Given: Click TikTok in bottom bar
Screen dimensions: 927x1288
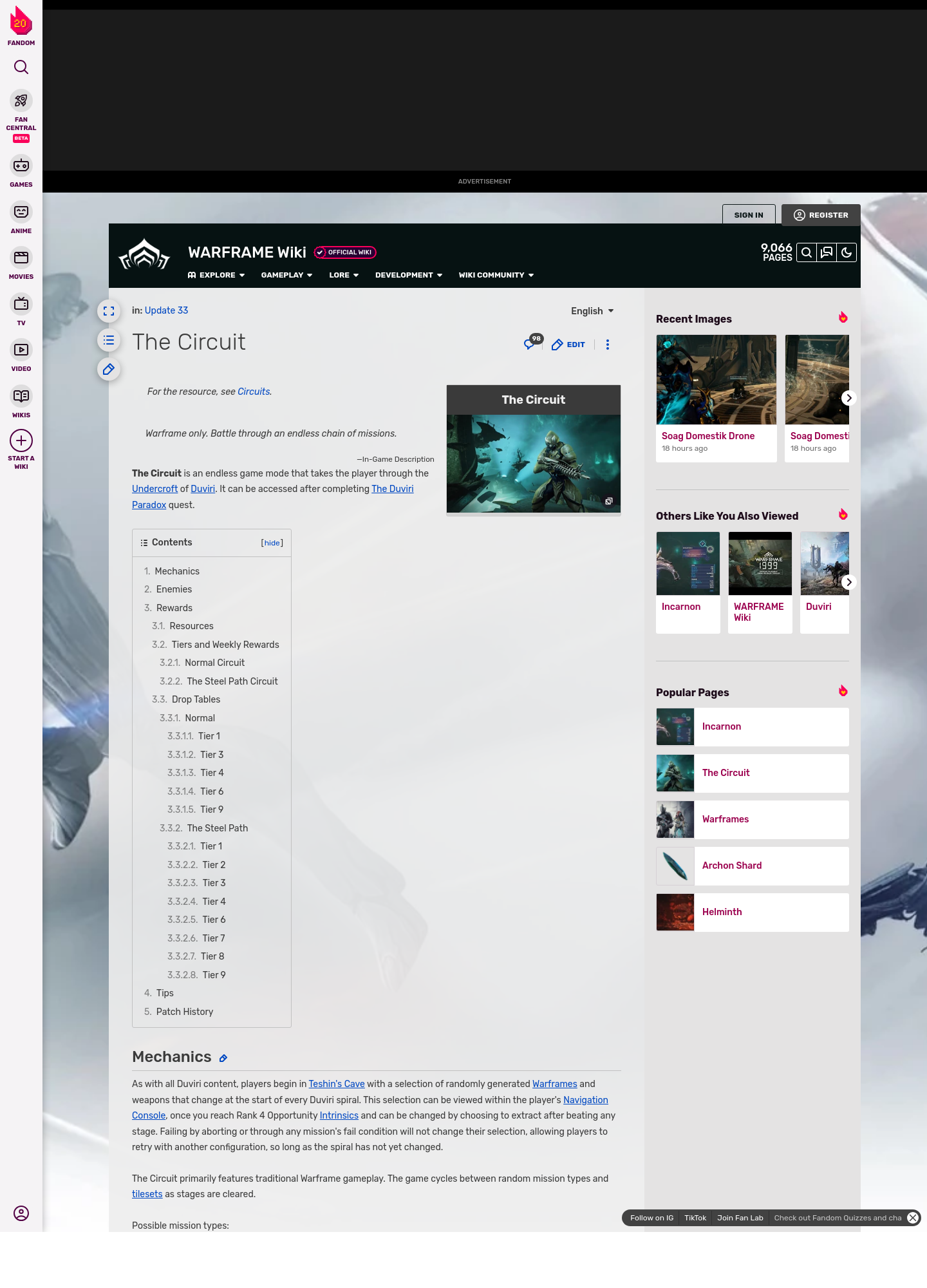Looking at the screenshot, I should pos(695,1218).
